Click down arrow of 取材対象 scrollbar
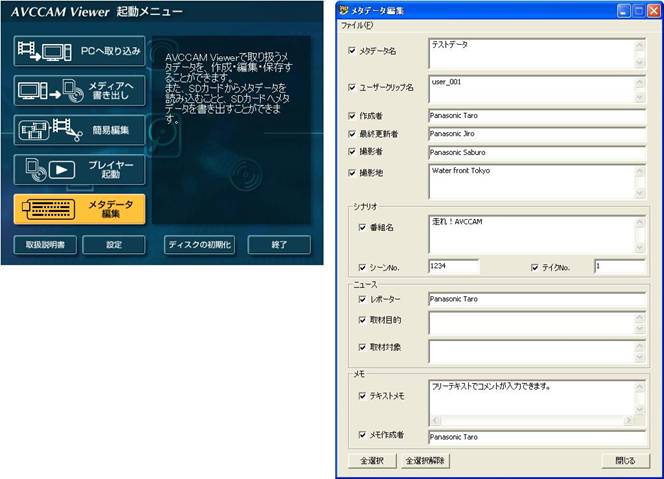 [639, 358]
